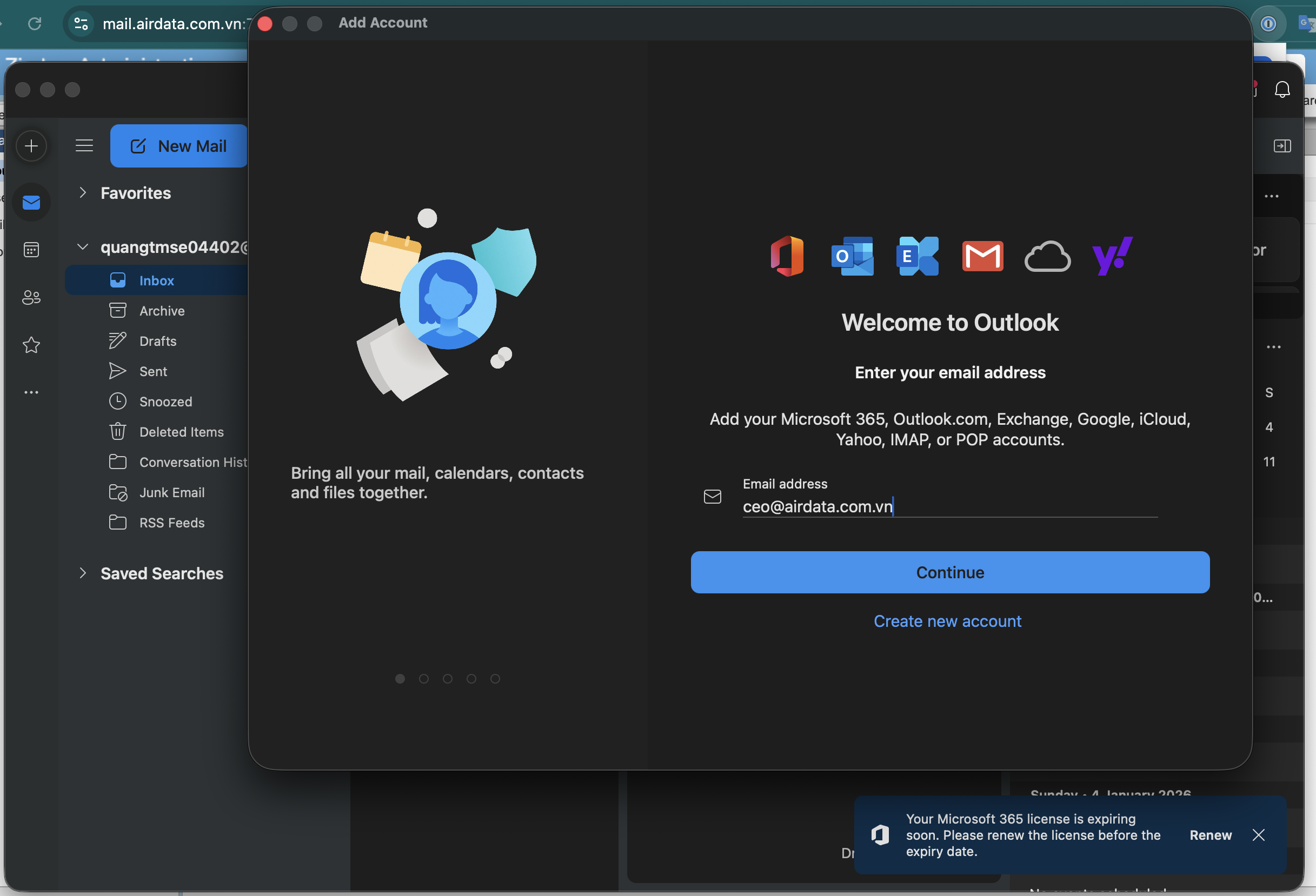Collapse the quangtmse04402 account folders
The width and height of the screenshot is (1316, 896).
(x=83, y=247)
